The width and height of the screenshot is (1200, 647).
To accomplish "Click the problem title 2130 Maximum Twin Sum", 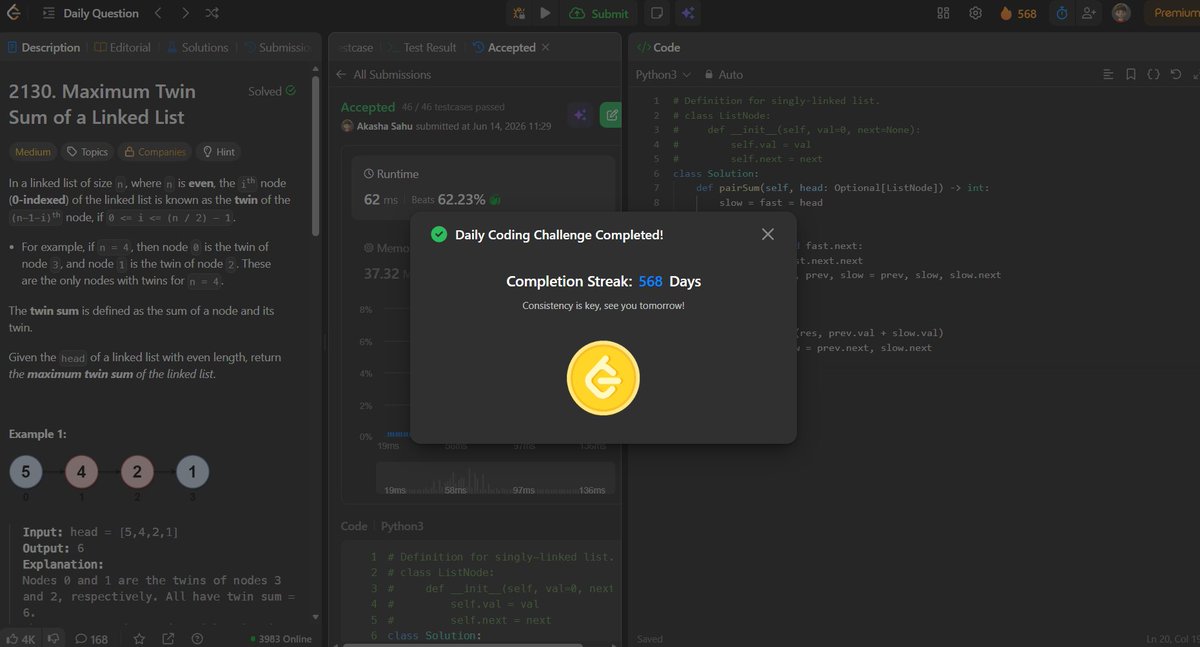I will [x=102, y=104].
